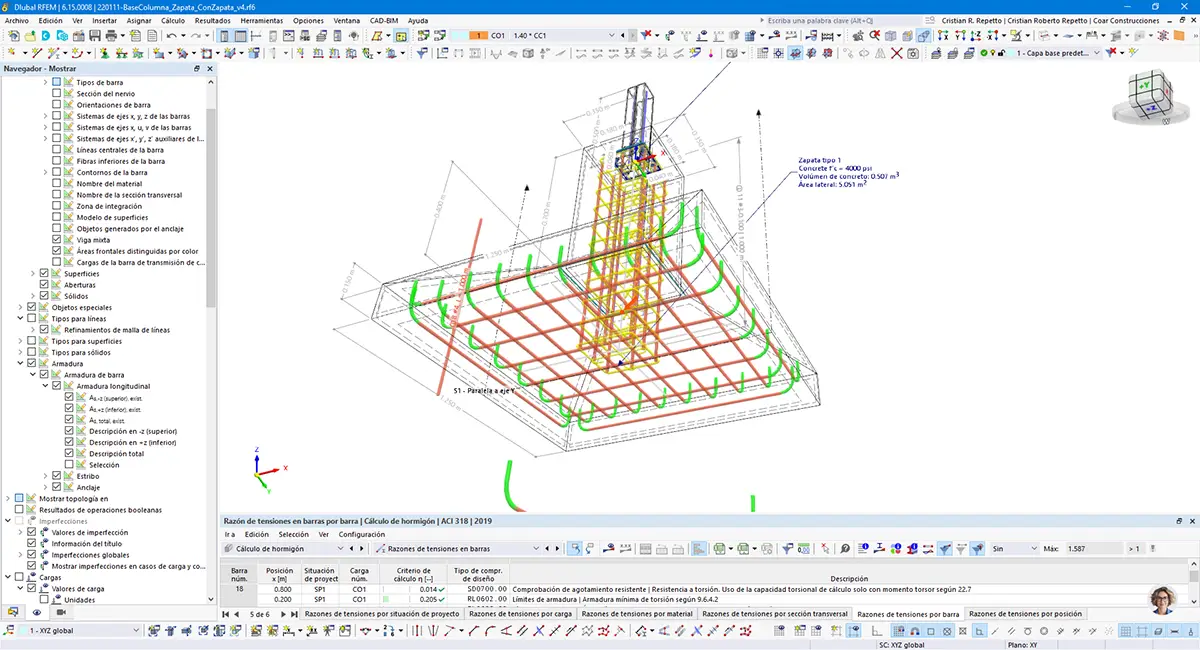The height and width of the screenshot is (650, 1200).
Task: Collapse the Armadura longitudinal node
Action: pos(46,386)
